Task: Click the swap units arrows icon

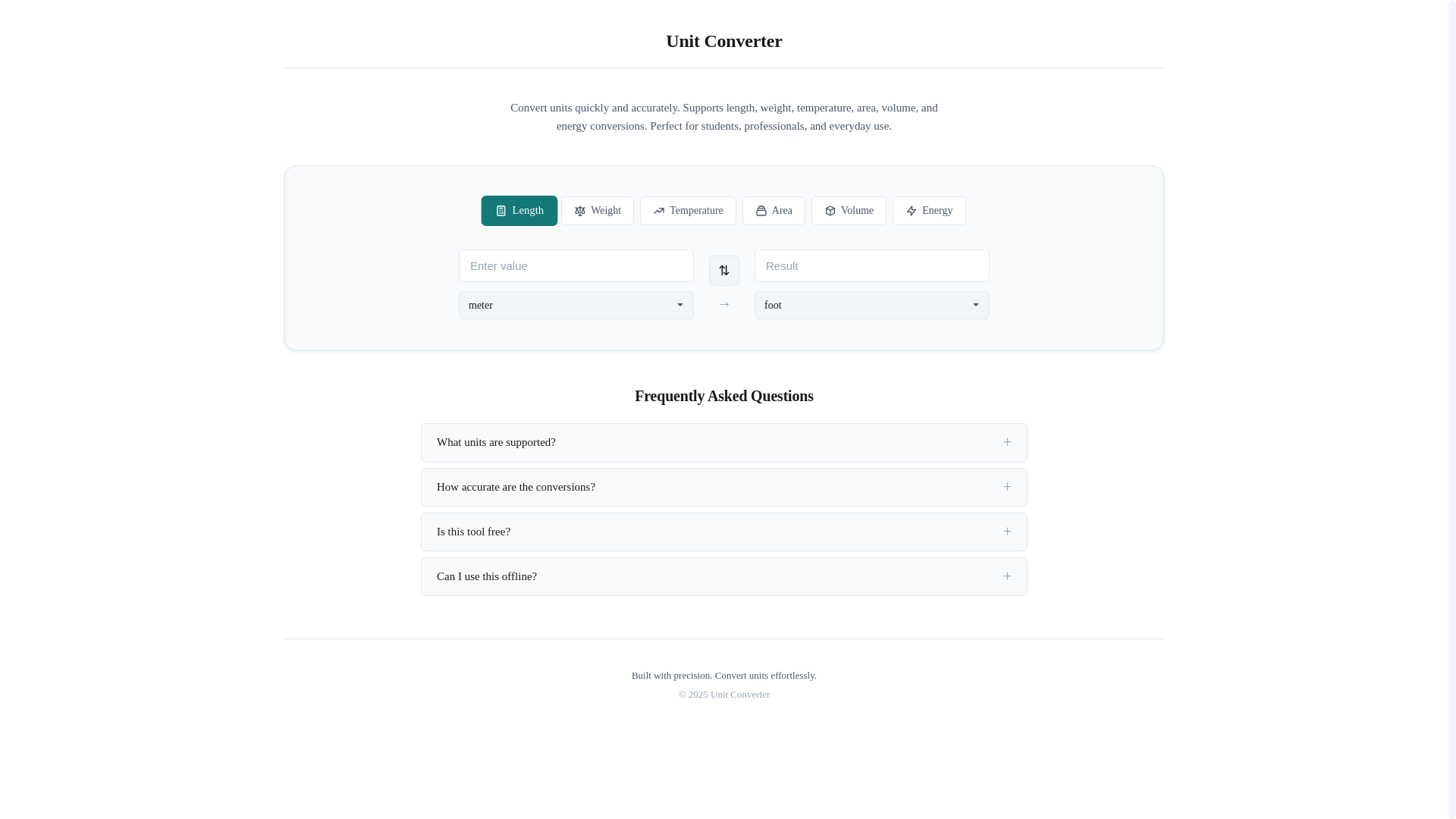Action: pyautogui.click(x=724, y=271)
